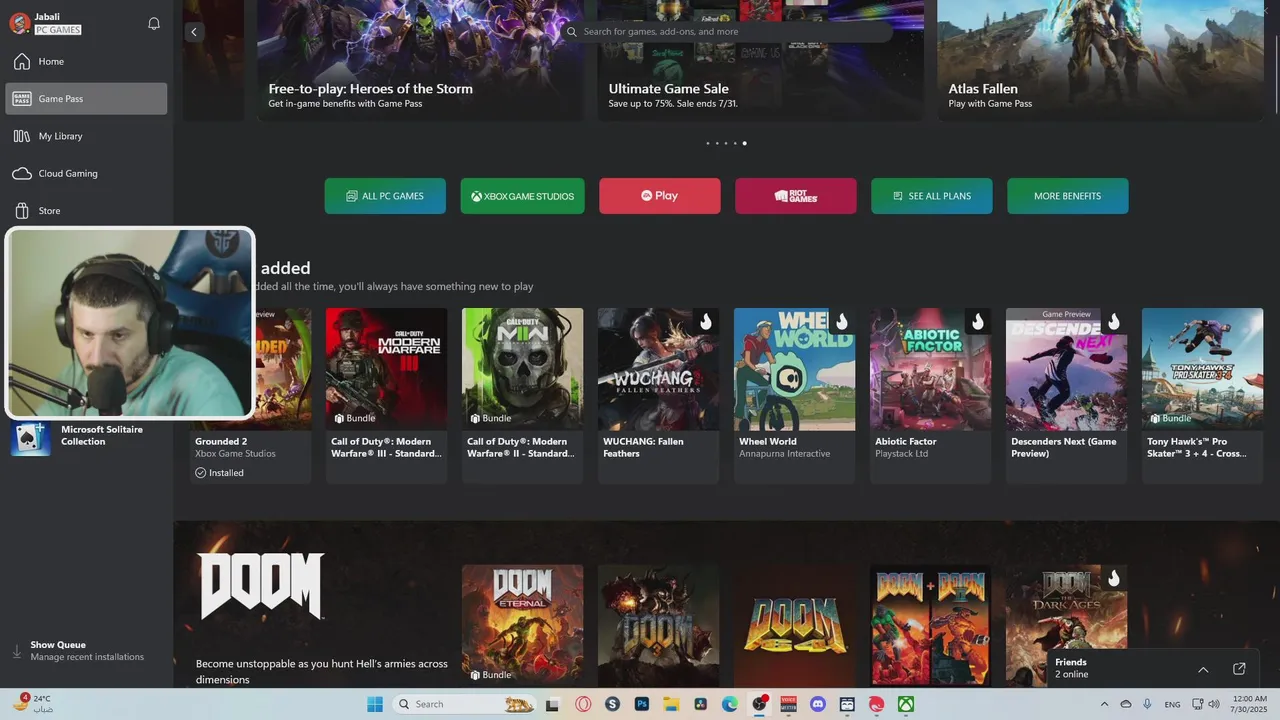This screenshot has width=1280, height=720.
Task: Open the DOOM + DOOM II tile
Action: [x=930, y=624]
